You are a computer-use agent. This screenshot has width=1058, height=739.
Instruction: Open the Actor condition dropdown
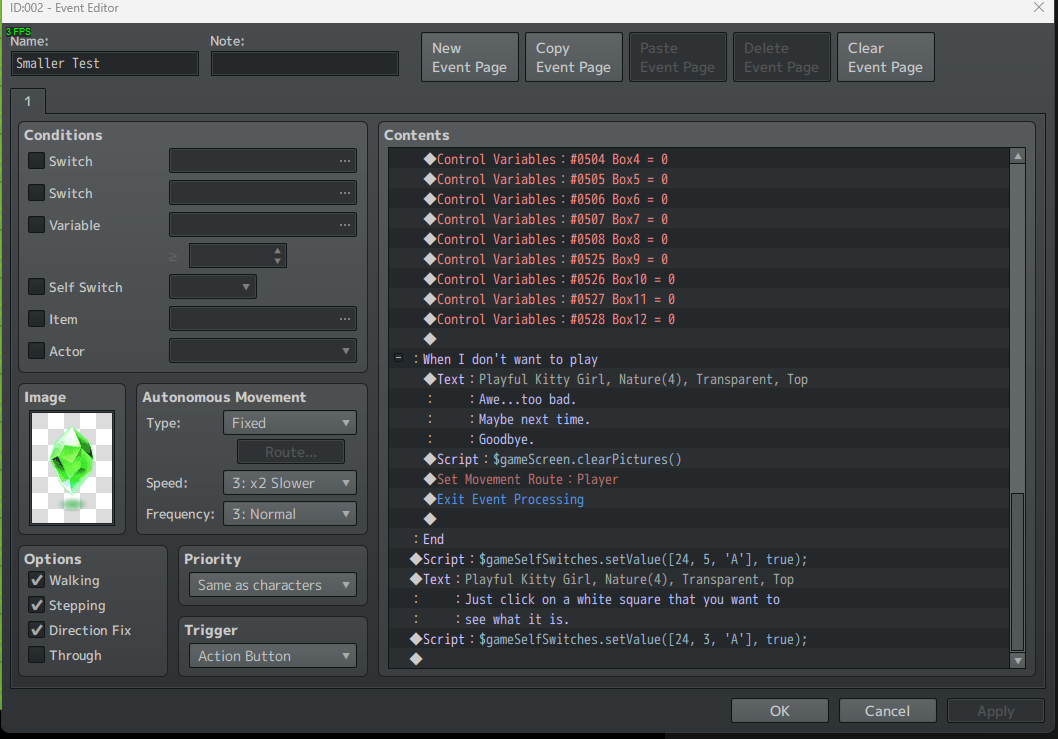point(262,351)
